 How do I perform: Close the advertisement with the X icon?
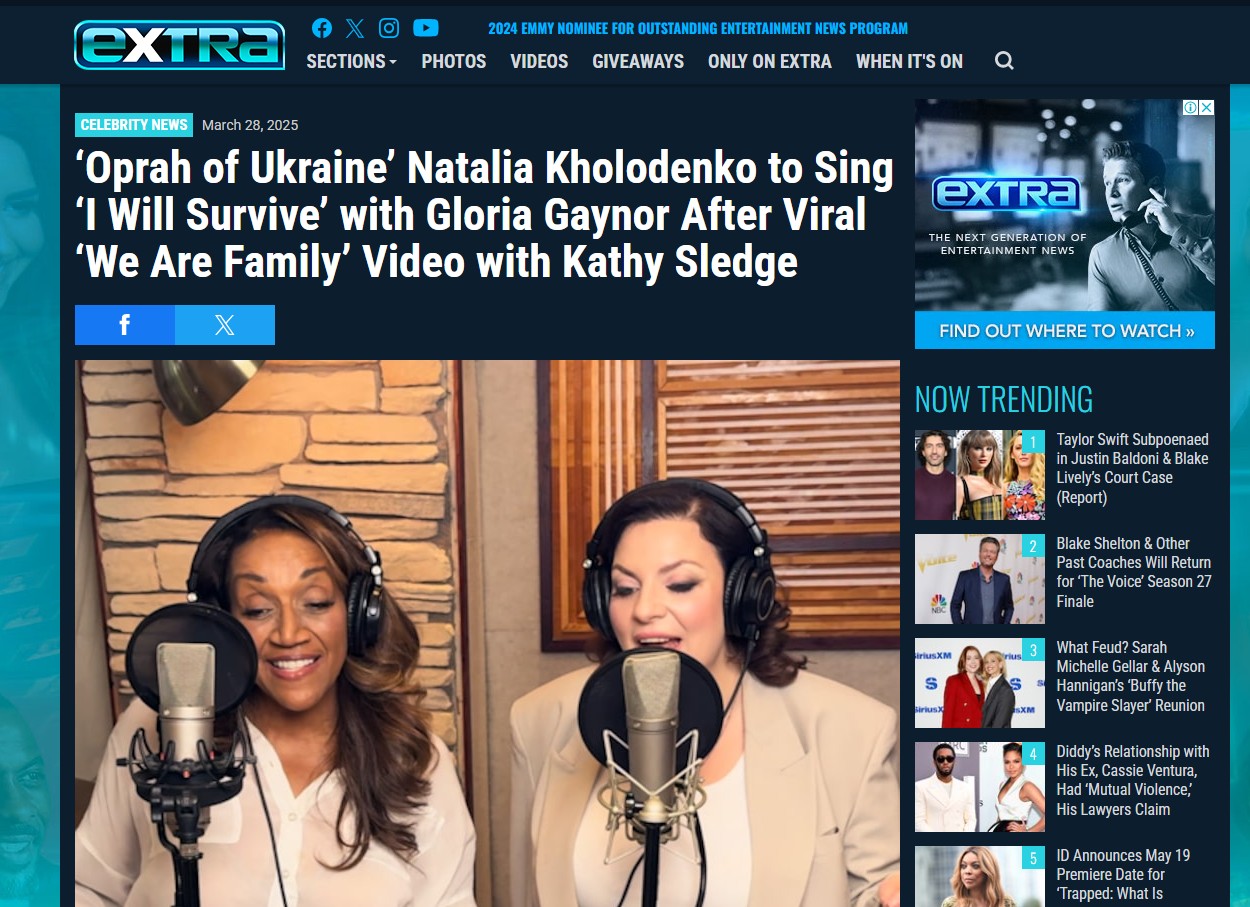[x=1207, y=107]
